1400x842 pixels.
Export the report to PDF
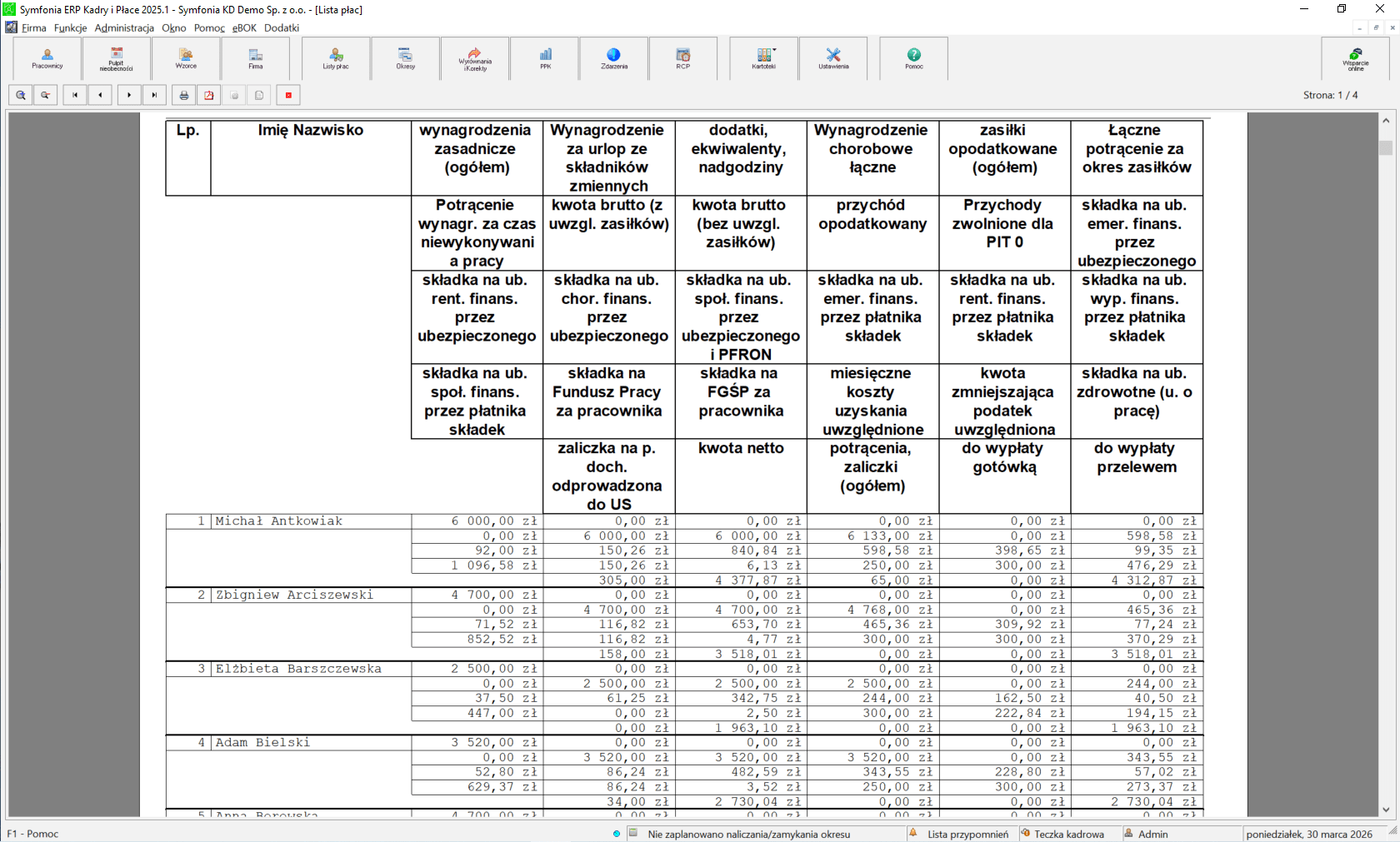(209, 95)
